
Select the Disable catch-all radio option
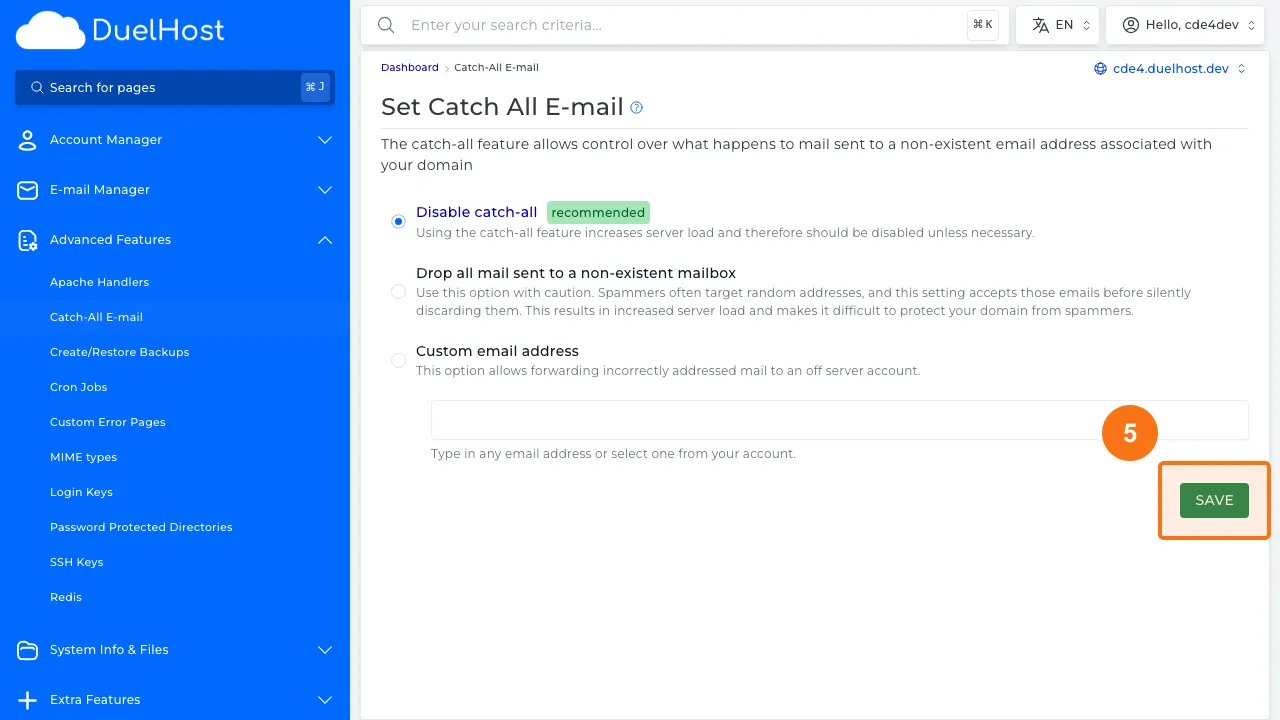398,221
